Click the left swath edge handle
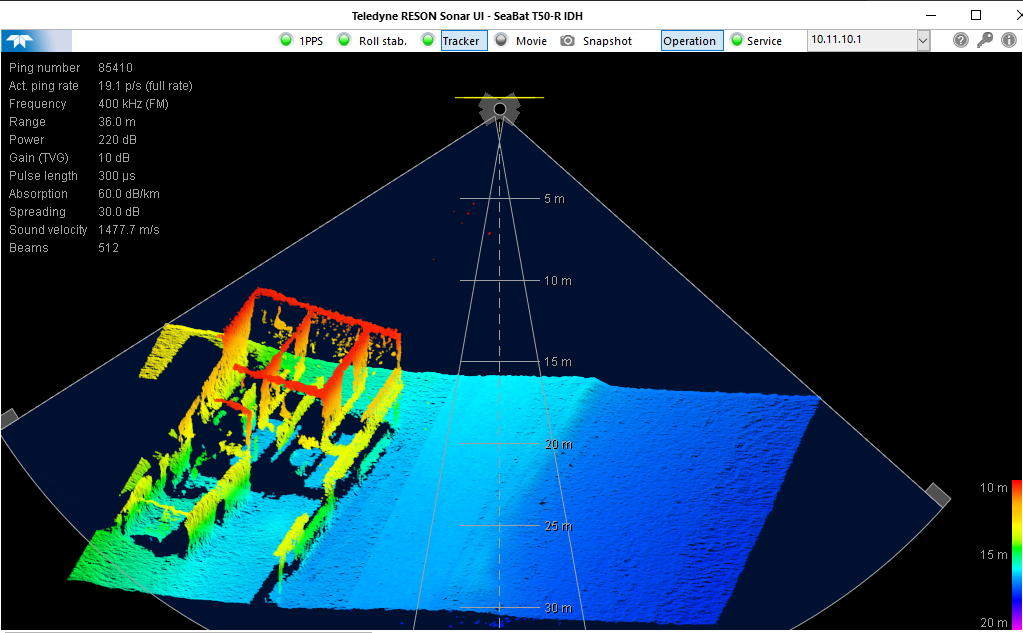The height and width of the screenshot is (633, 1023). click(7, 418)
